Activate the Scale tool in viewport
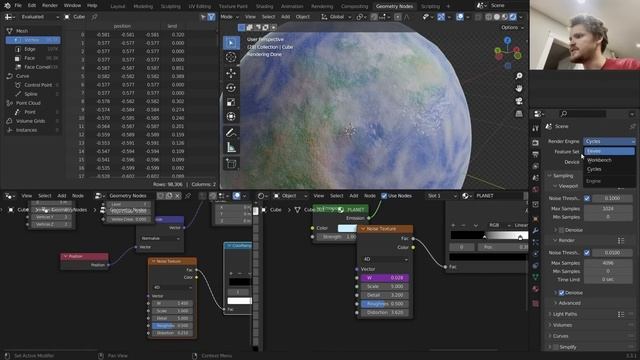This screenshot has width=640, height=360. pyautogui.click(x=231, y=102)
